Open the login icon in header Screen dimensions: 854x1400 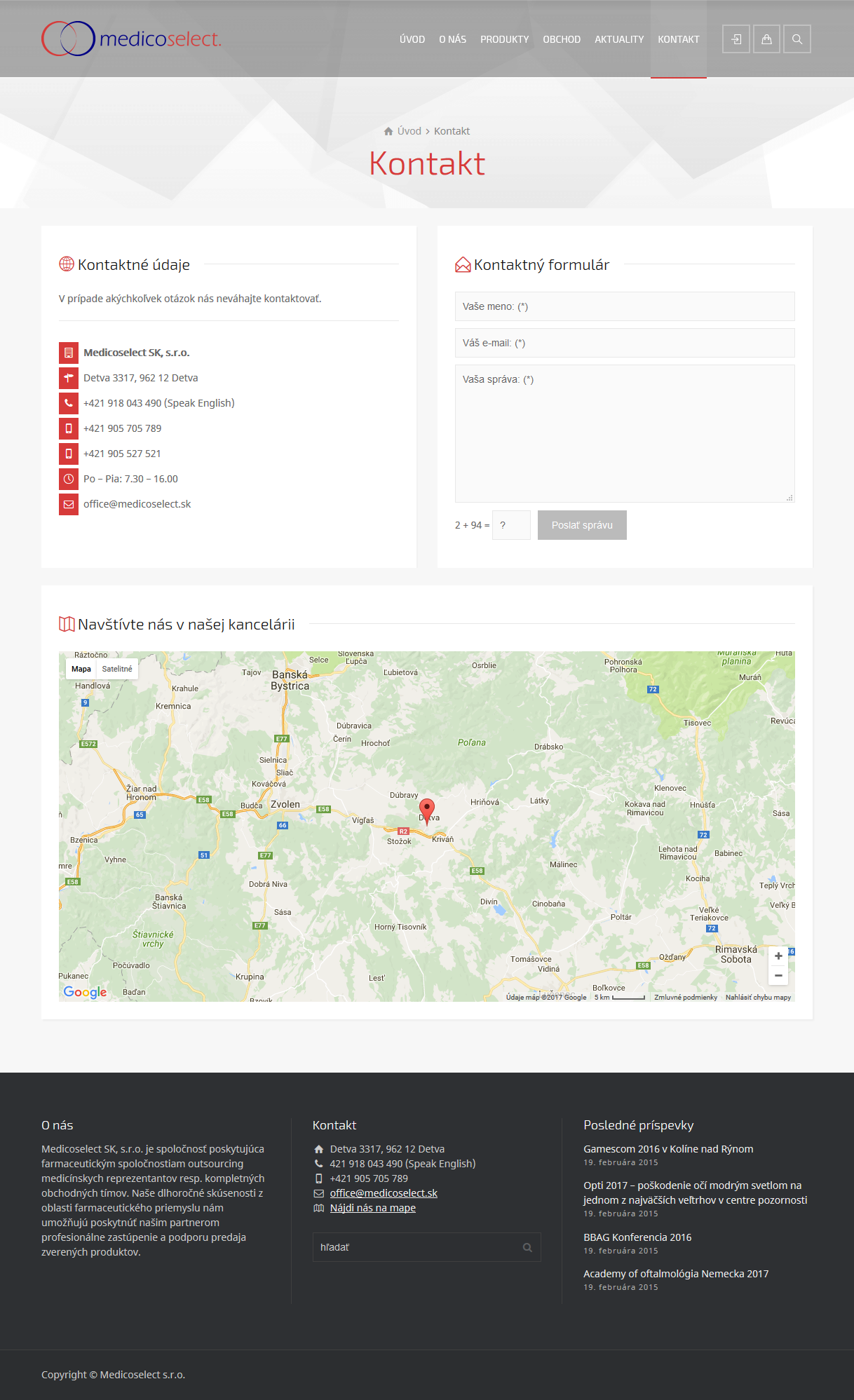736,39
